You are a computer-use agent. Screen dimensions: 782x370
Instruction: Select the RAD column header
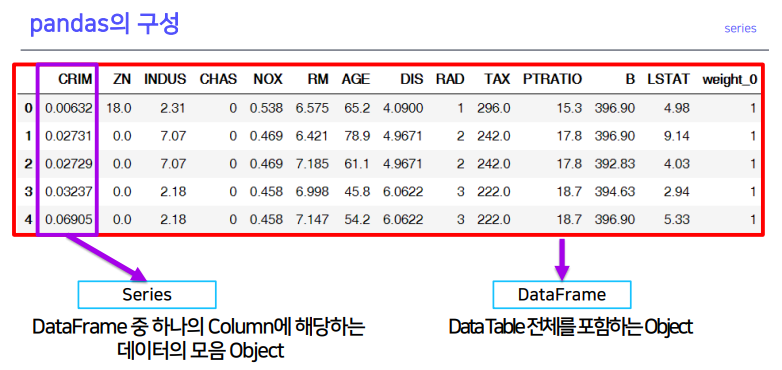click(450, 79)
